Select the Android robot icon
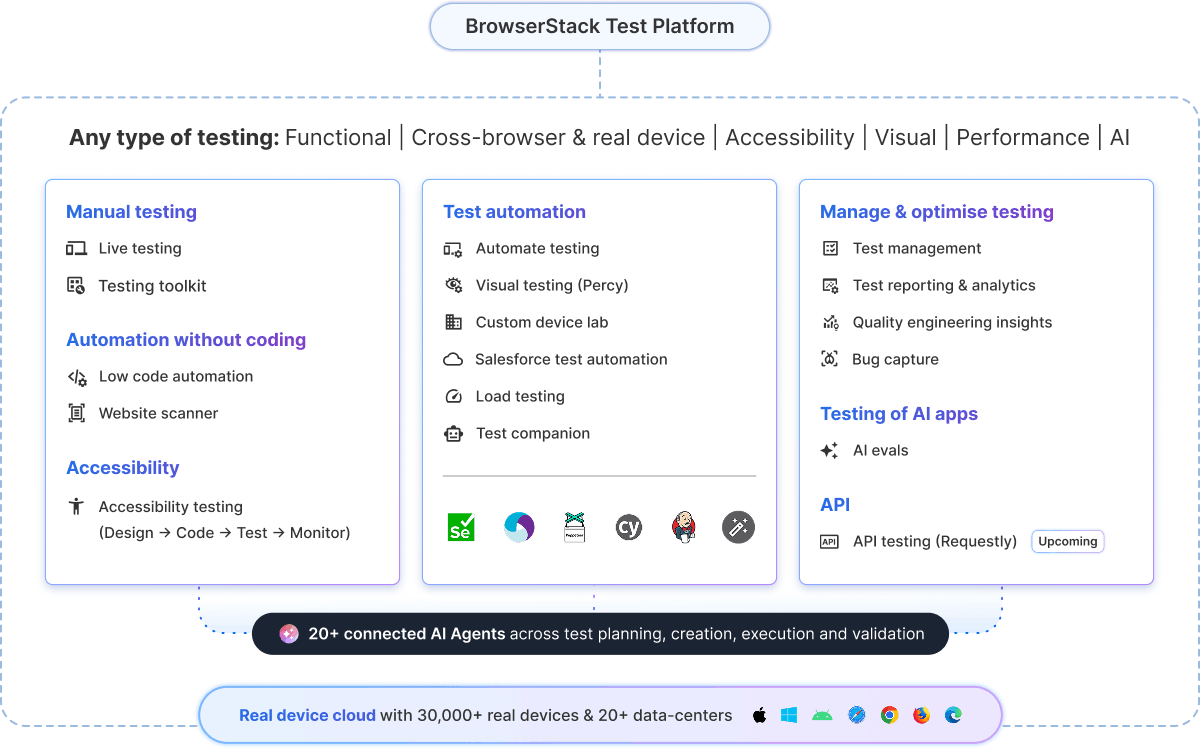Image resolution: width=1200 pixels, height=754 pixels. click(822, 715)
